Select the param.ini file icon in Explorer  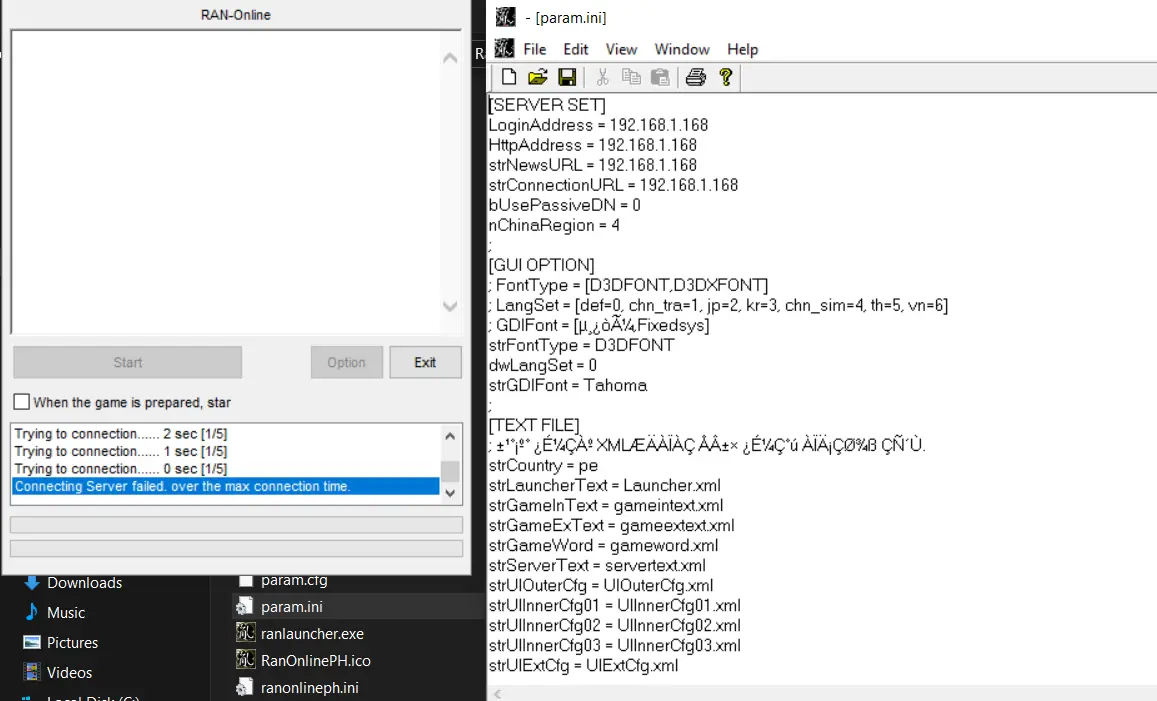click(244, 607)
